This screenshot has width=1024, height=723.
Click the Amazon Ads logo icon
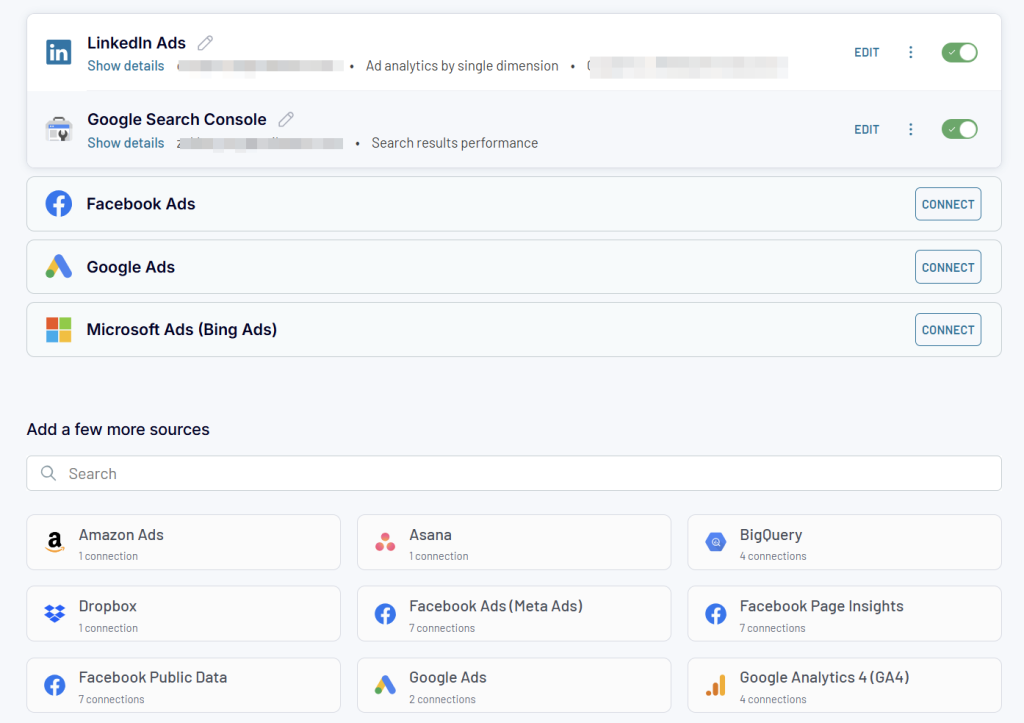pyautogui.click(x=55, y=542)
